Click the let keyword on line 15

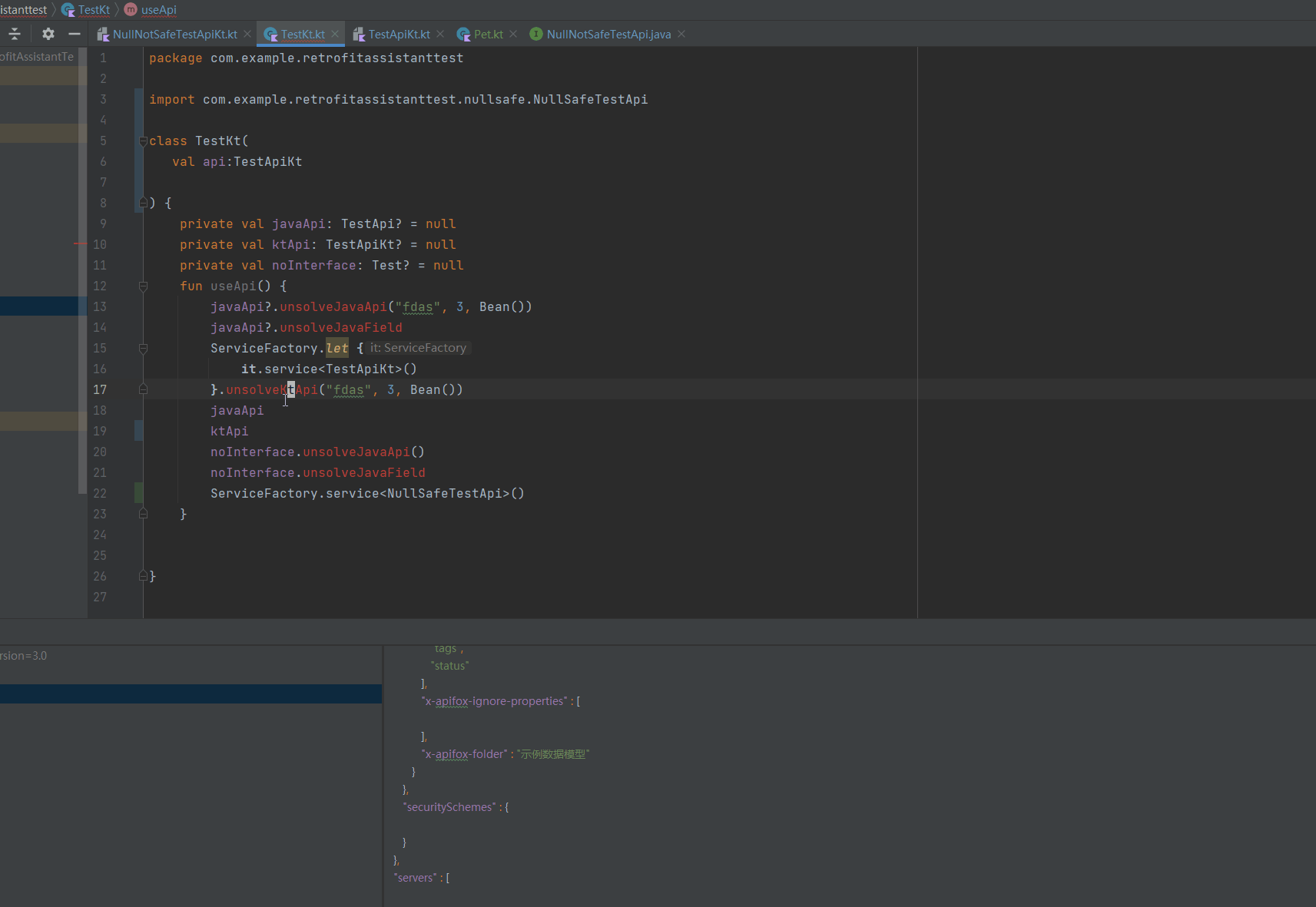[337, 348]
